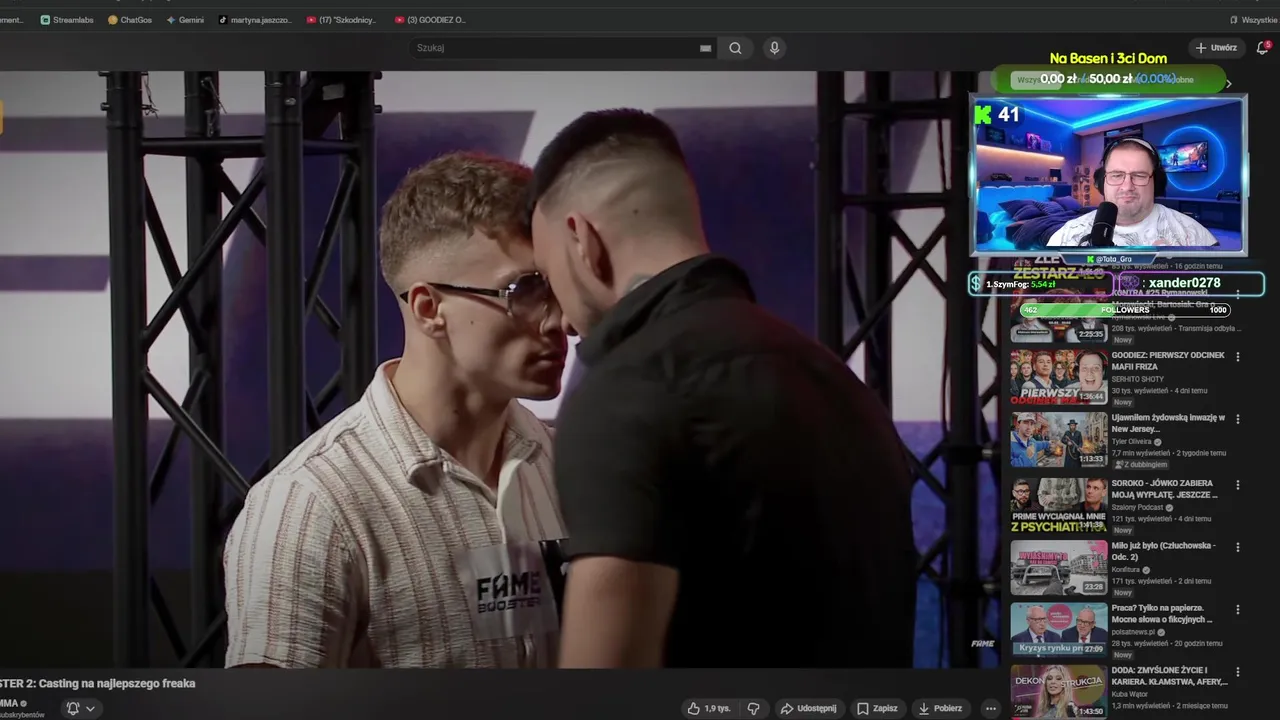1280x720 pixels.
Task: Open the SOROKO podcast thumbnail
Action: [1058, 505]
